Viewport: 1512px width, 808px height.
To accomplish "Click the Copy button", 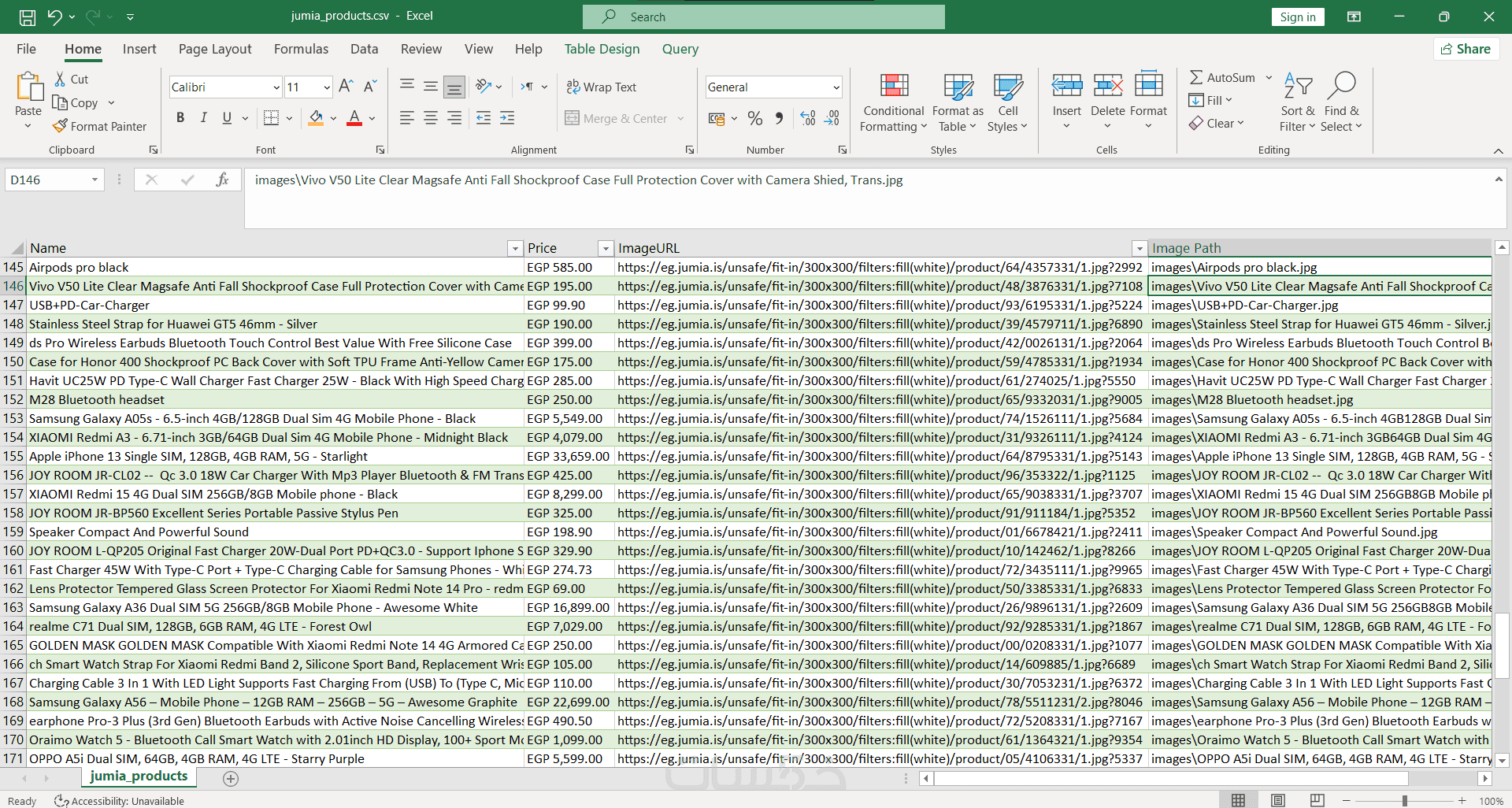I will pos(75,102).
